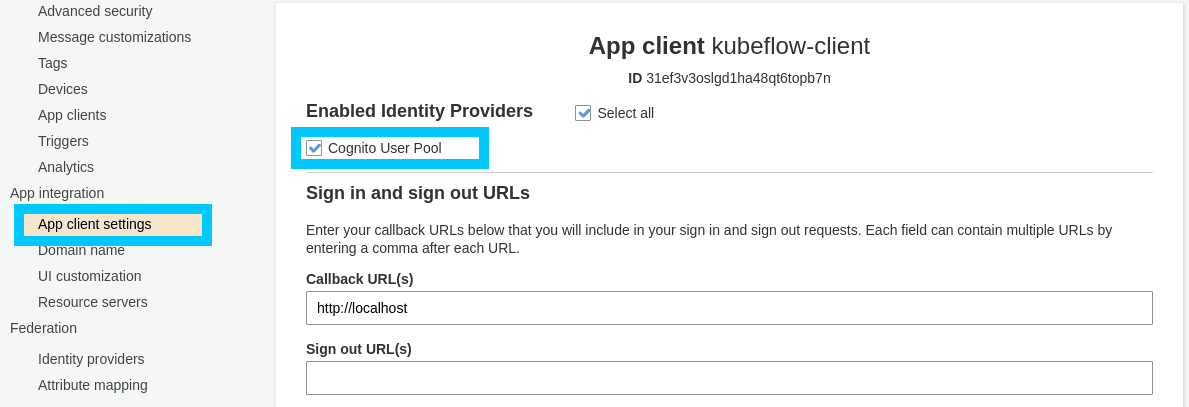Viewport: 1189px width, 407px height.
Task: Open the Analytics section
Action: click(66, 167)
